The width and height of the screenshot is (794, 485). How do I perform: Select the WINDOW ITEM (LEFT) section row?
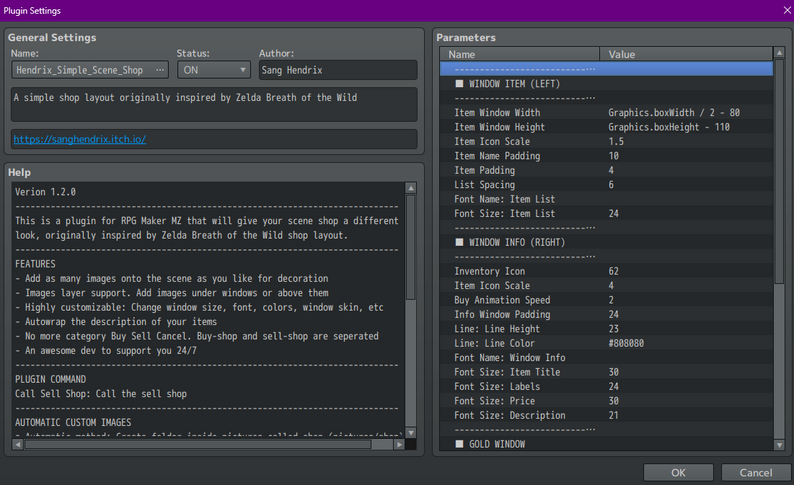606,84
